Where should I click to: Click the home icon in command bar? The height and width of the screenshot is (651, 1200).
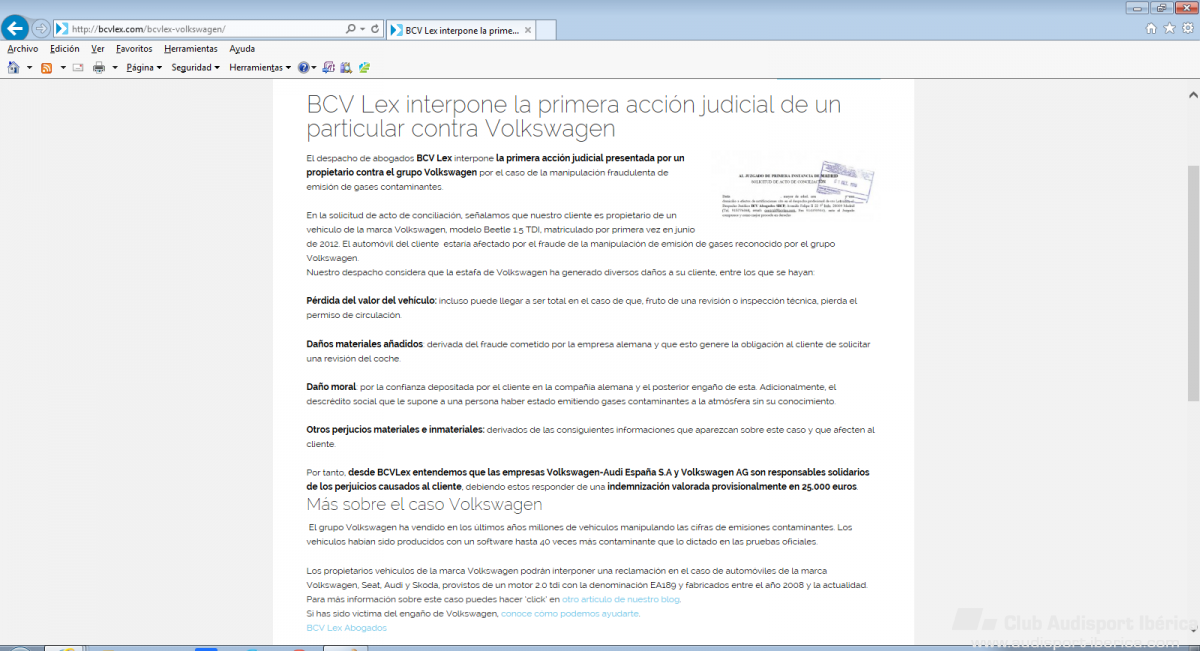13,68
